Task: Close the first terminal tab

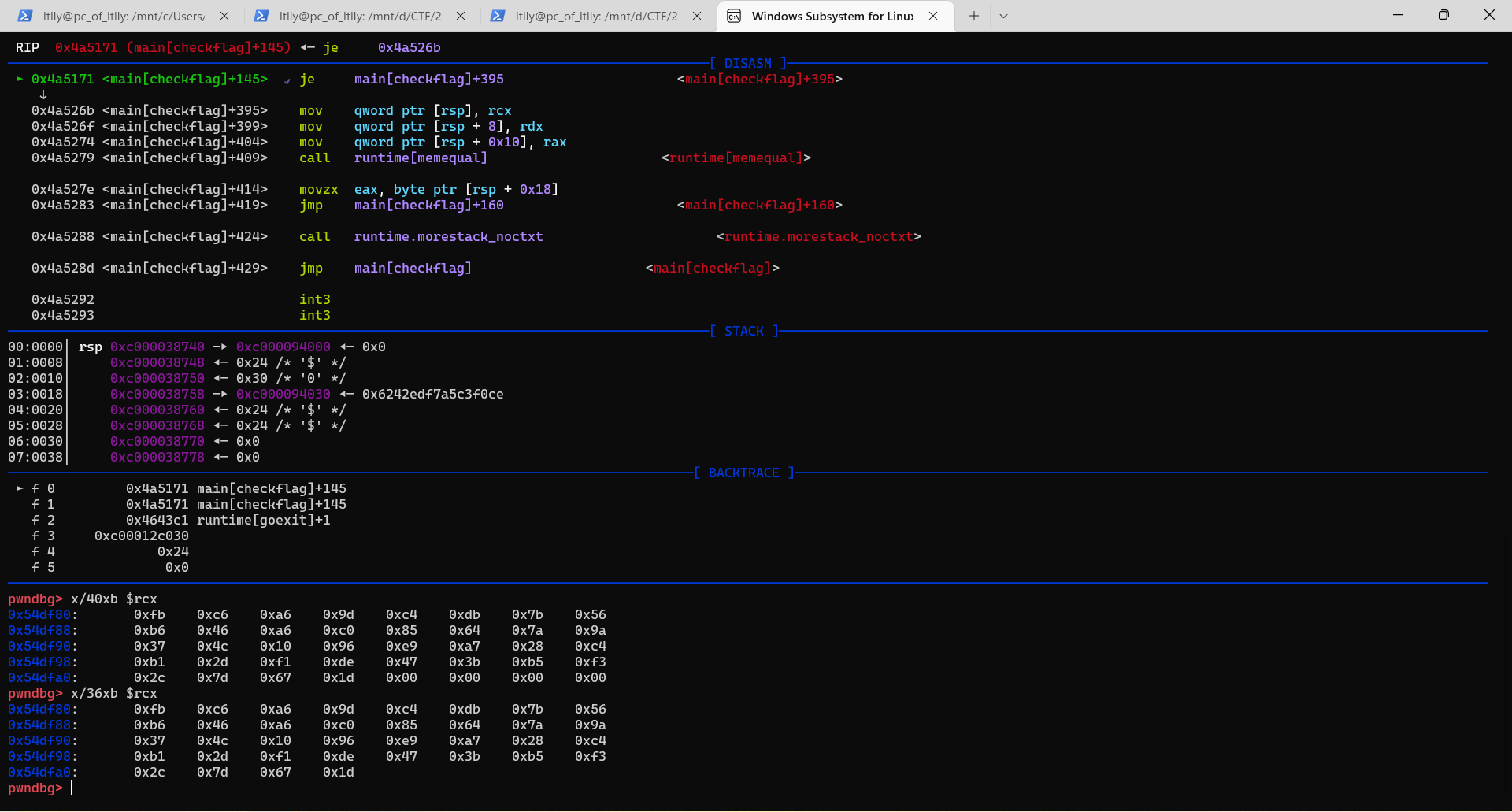Action: (x=224, y=16)
